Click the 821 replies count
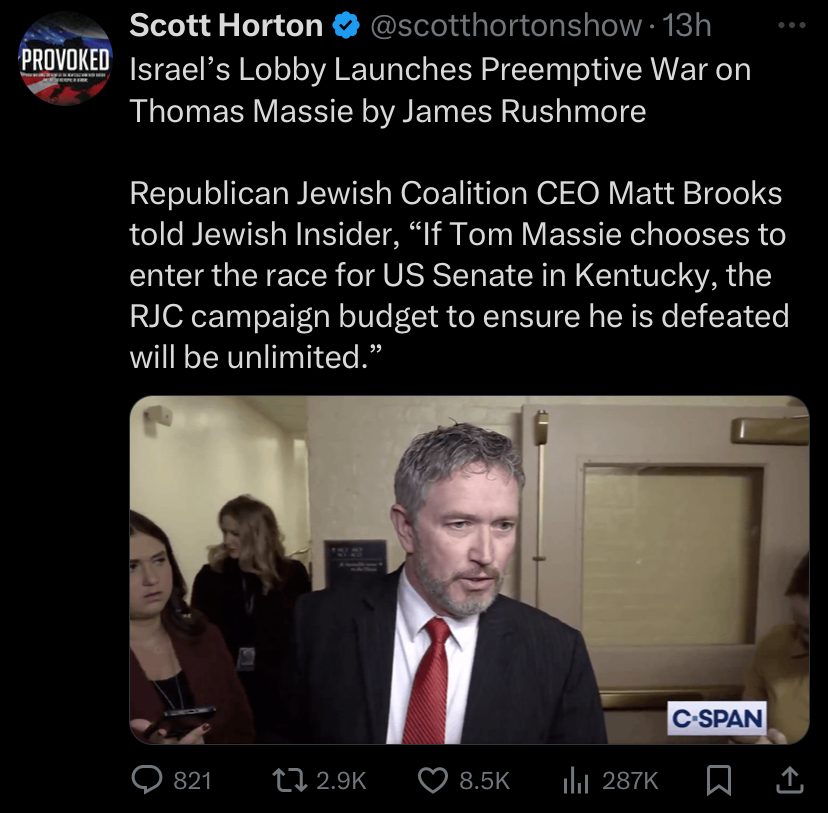Screen dimensions: 828x813 193,781
